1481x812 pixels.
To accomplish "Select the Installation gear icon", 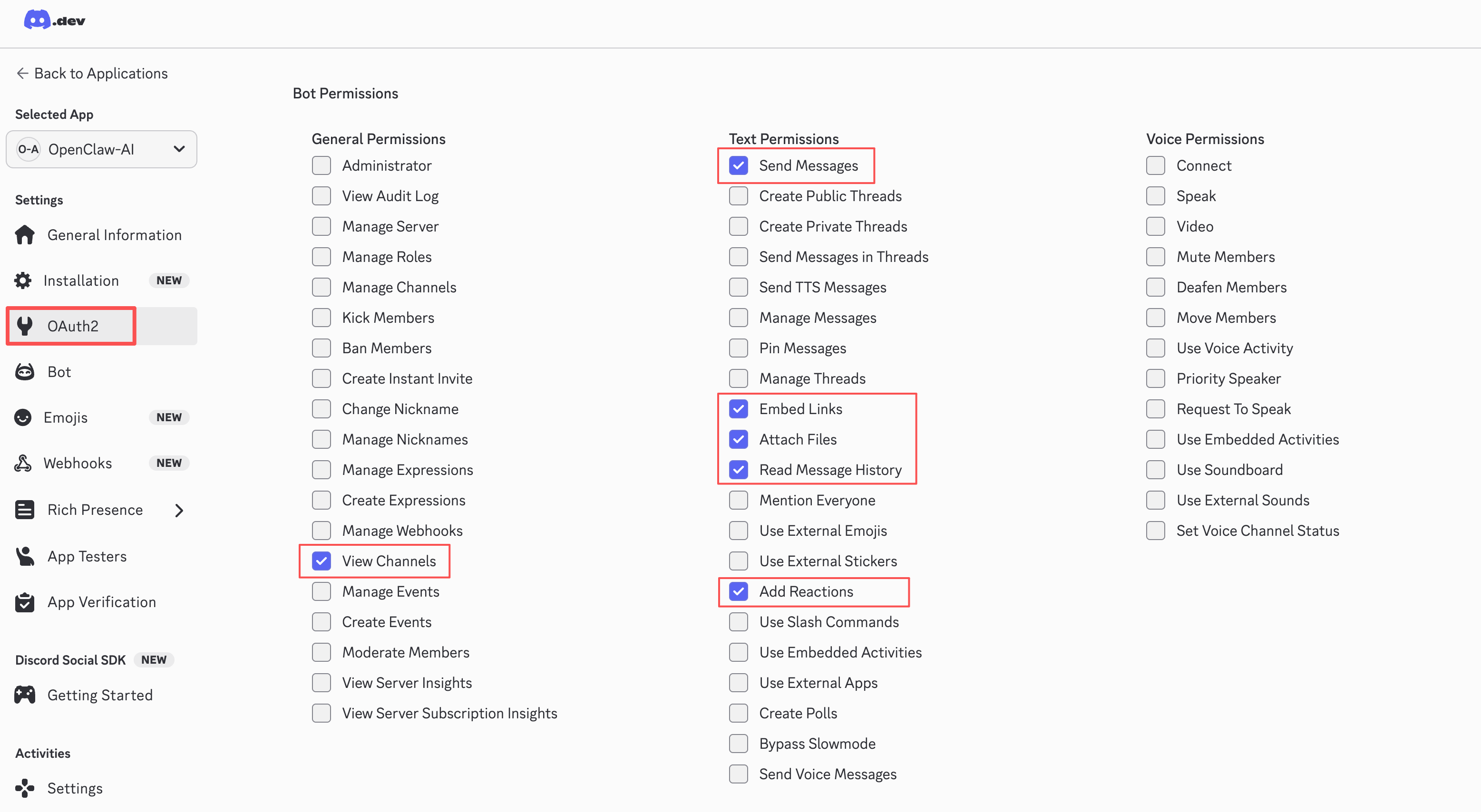I will [22, 280].
